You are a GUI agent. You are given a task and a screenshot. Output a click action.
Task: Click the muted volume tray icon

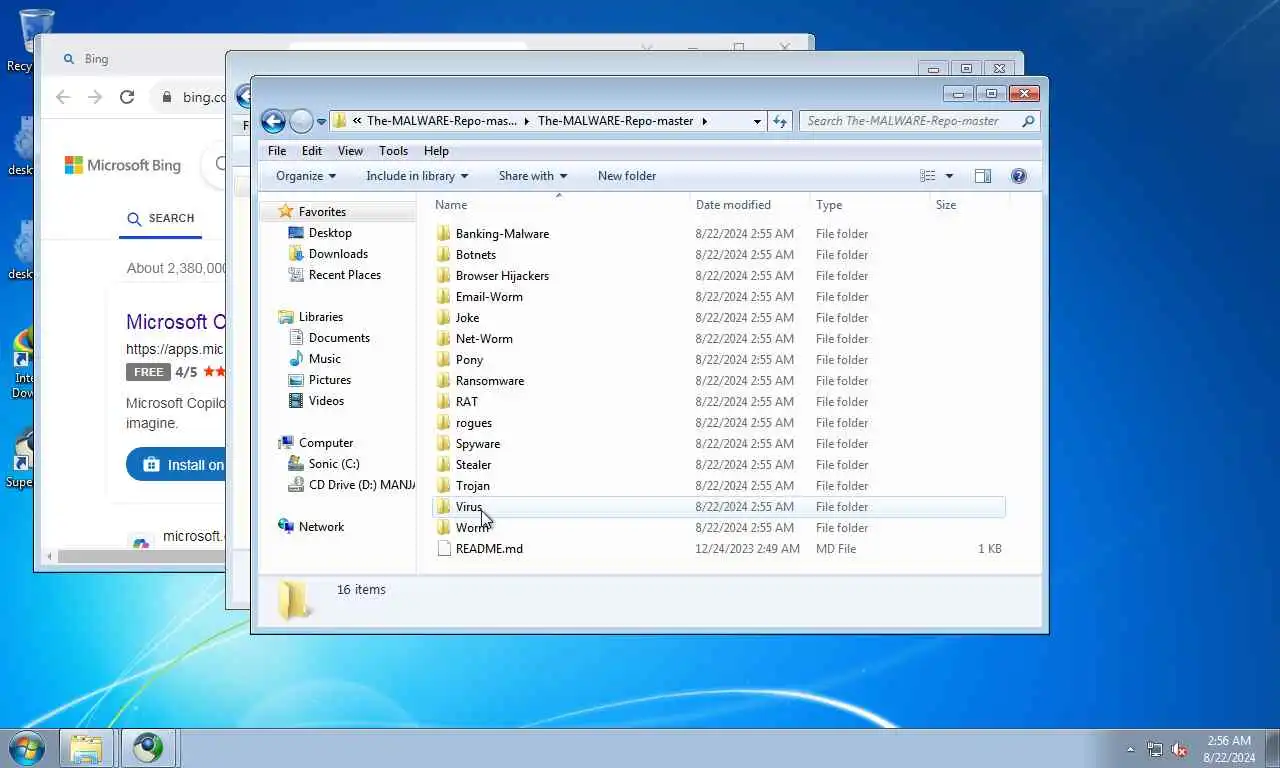click(x=1180, y=749)
